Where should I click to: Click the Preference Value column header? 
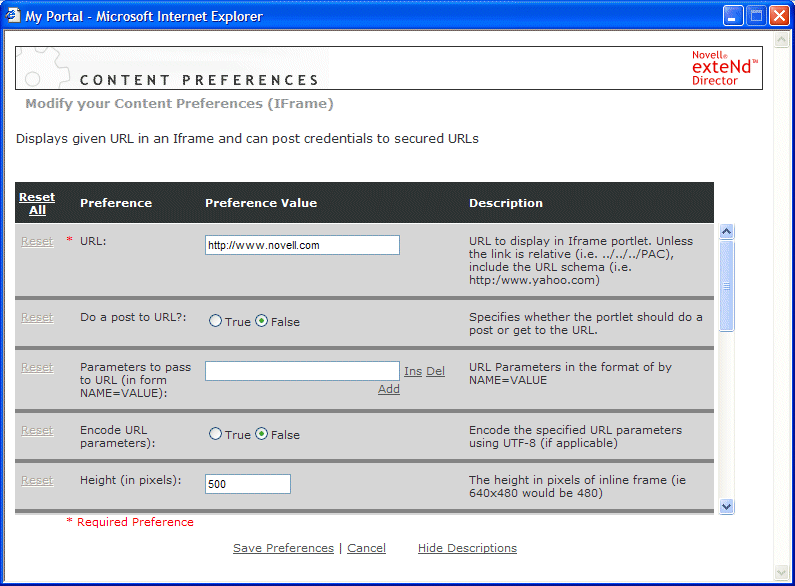click(x=261, y=203)
